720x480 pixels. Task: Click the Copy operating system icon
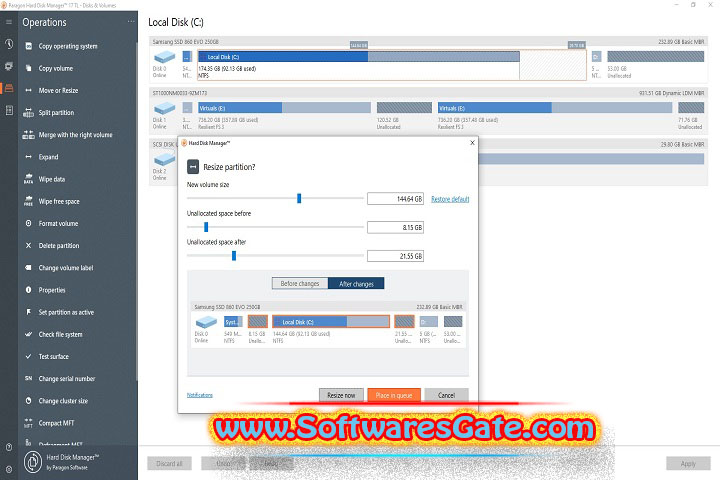(x=28, y=46)
